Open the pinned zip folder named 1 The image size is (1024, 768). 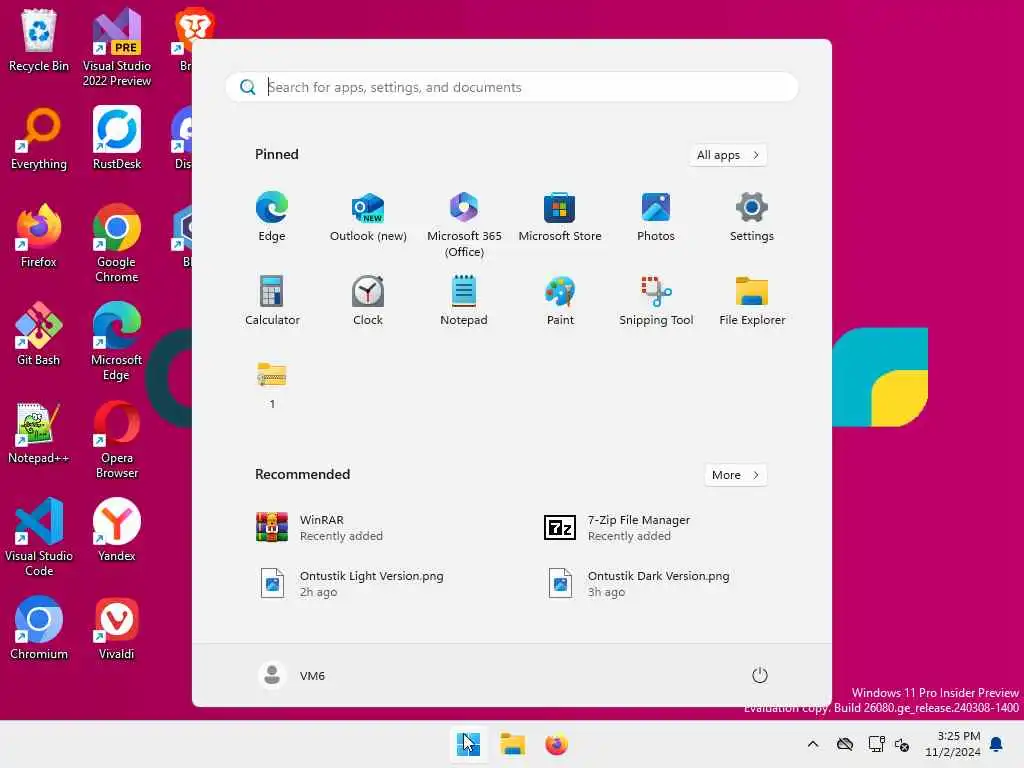[272, 385]
